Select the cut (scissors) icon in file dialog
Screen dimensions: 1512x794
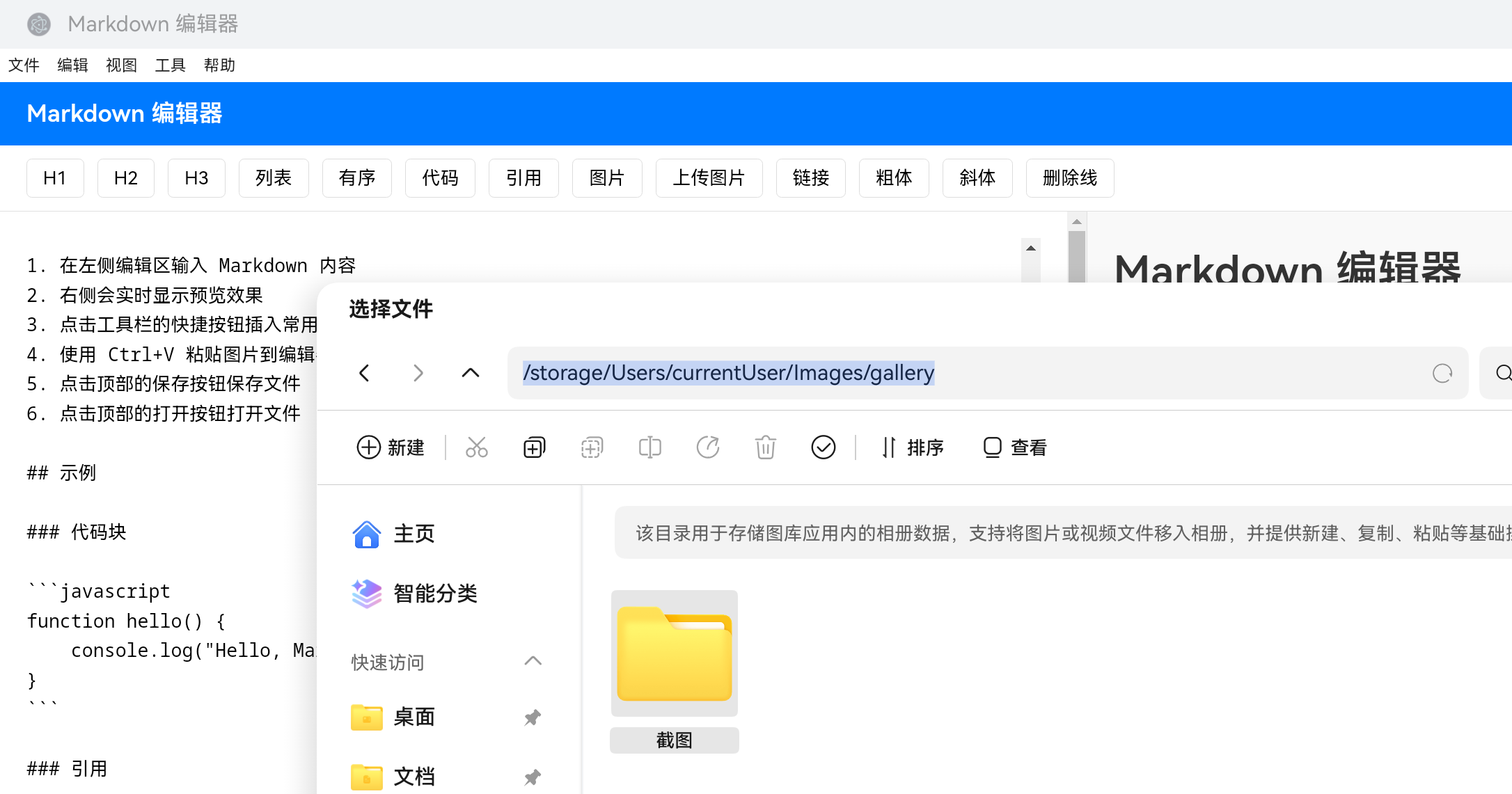(477, 447)
